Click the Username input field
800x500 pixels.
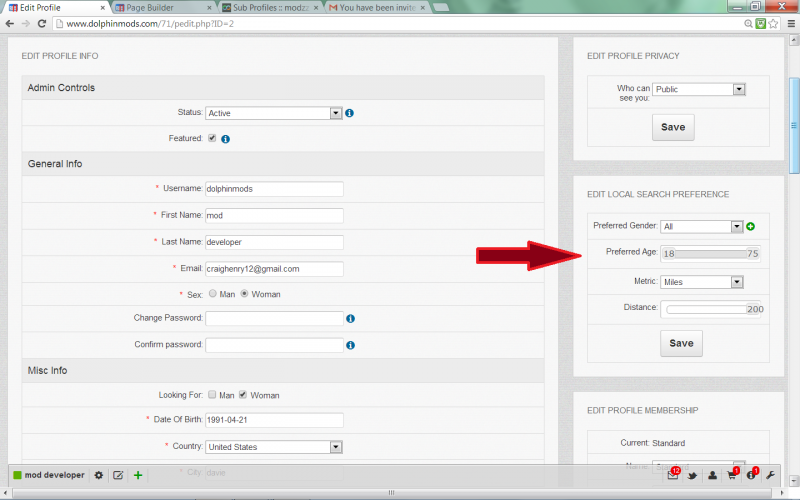274,189
